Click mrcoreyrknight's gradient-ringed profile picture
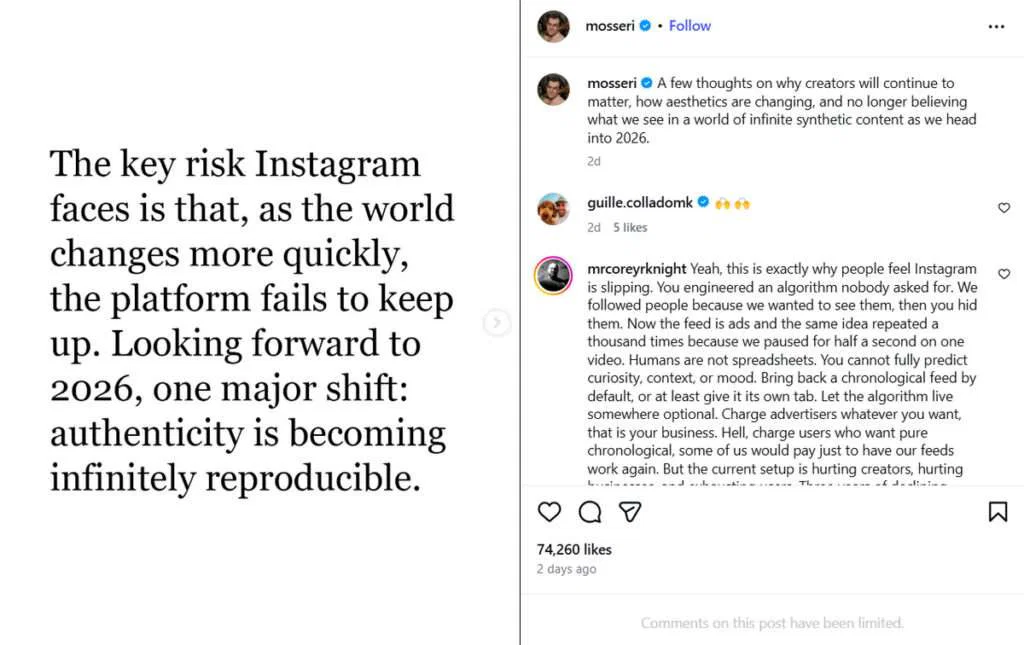Screen dimensions: 1024x645 click(x=553, y=275)
